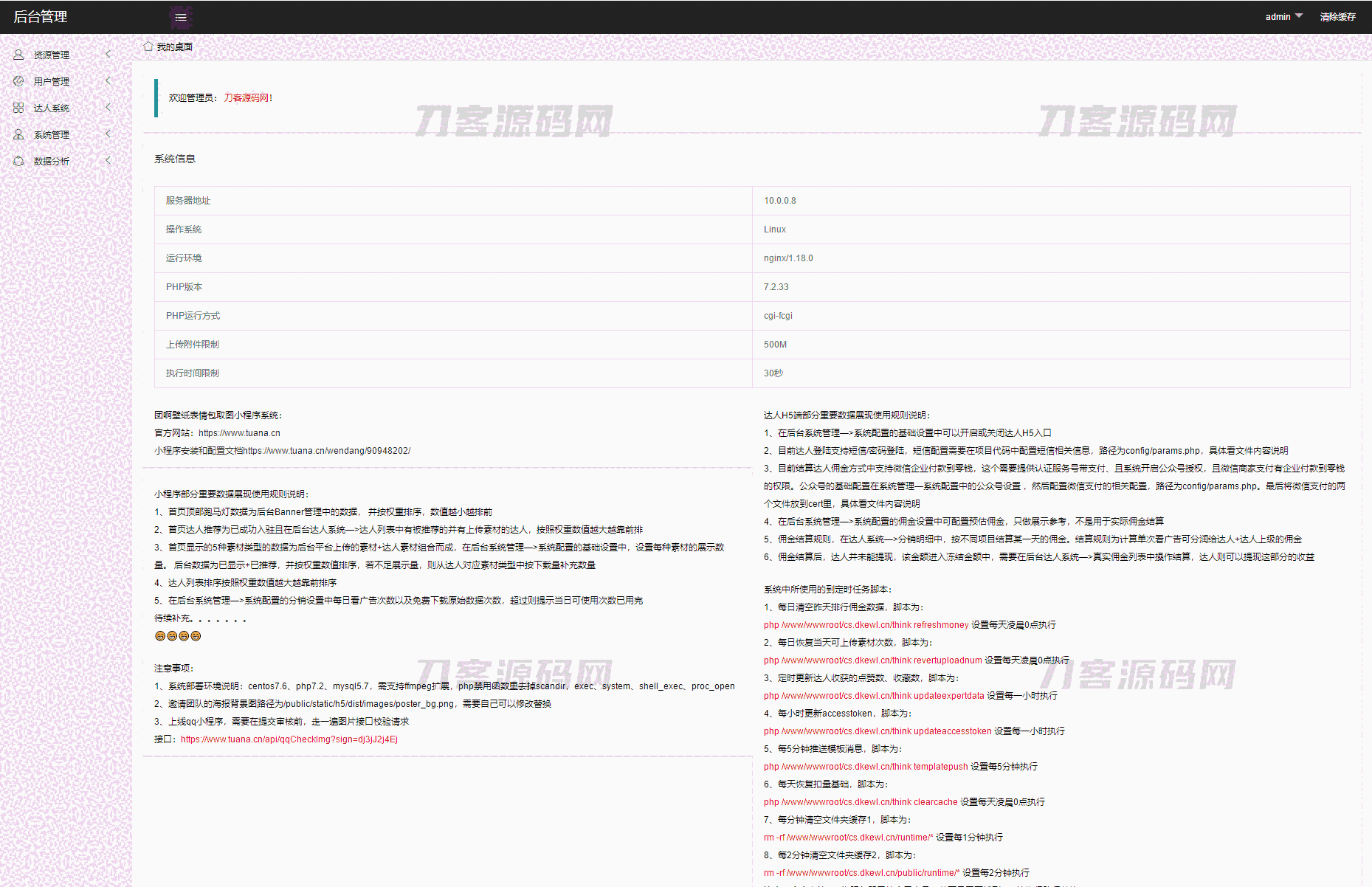1372x887 pixels.
Task: Click the home icon beside 我的桌面
Action: tap(148, 46)
